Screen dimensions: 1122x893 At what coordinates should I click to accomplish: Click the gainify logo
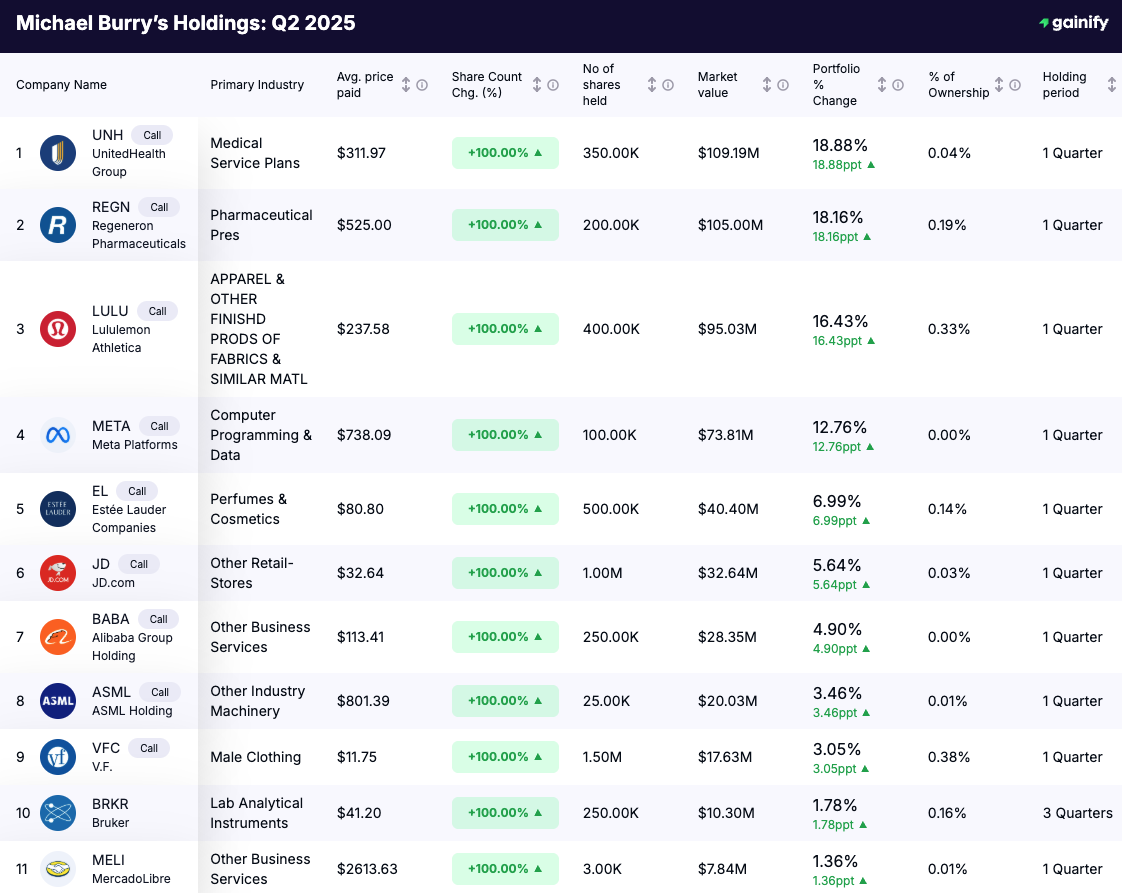coord(1073,23)
